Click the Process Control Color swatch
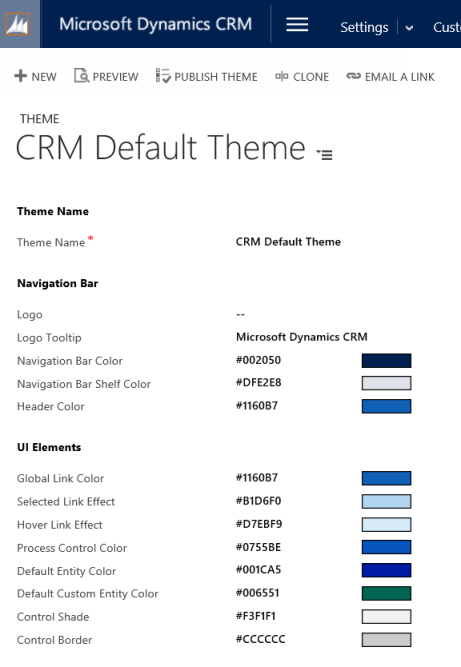 (386, 547)
